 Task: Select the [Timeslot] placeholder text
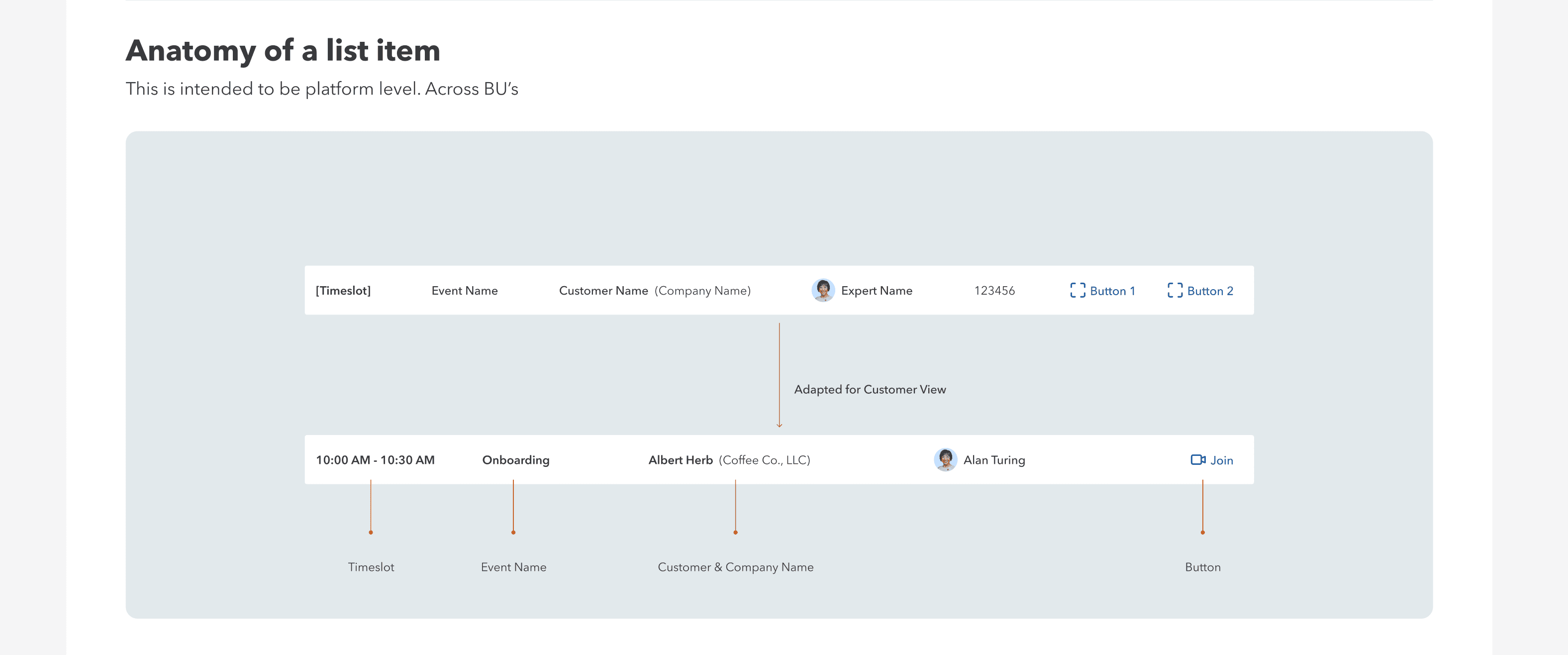[343, 291]
